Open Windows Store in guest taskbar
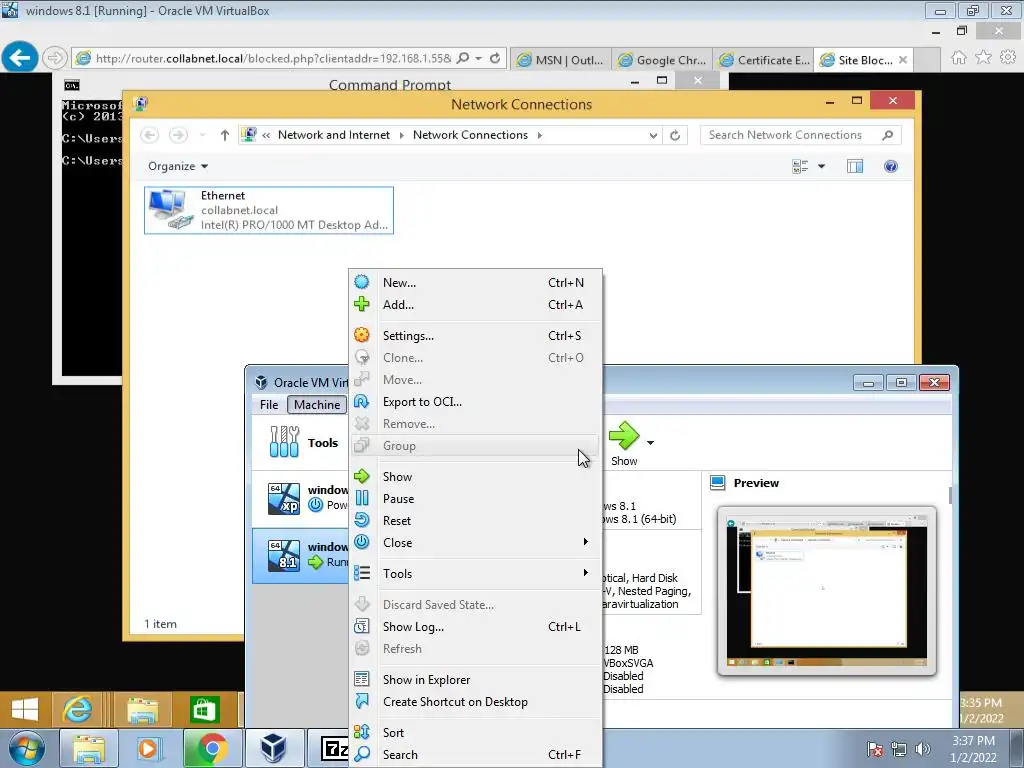 (x=204, y=709)
